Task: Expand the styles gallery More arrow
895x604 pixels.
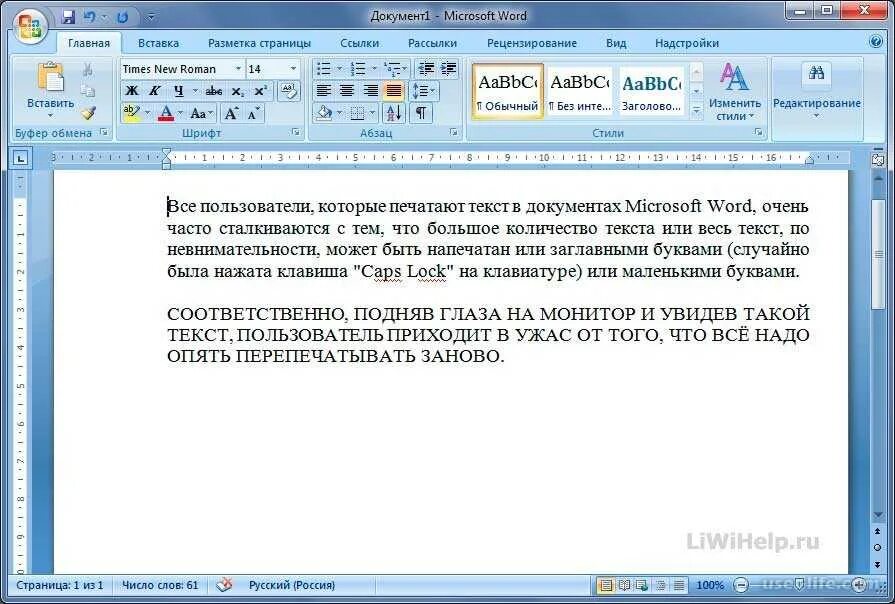Action: [696, 110]
